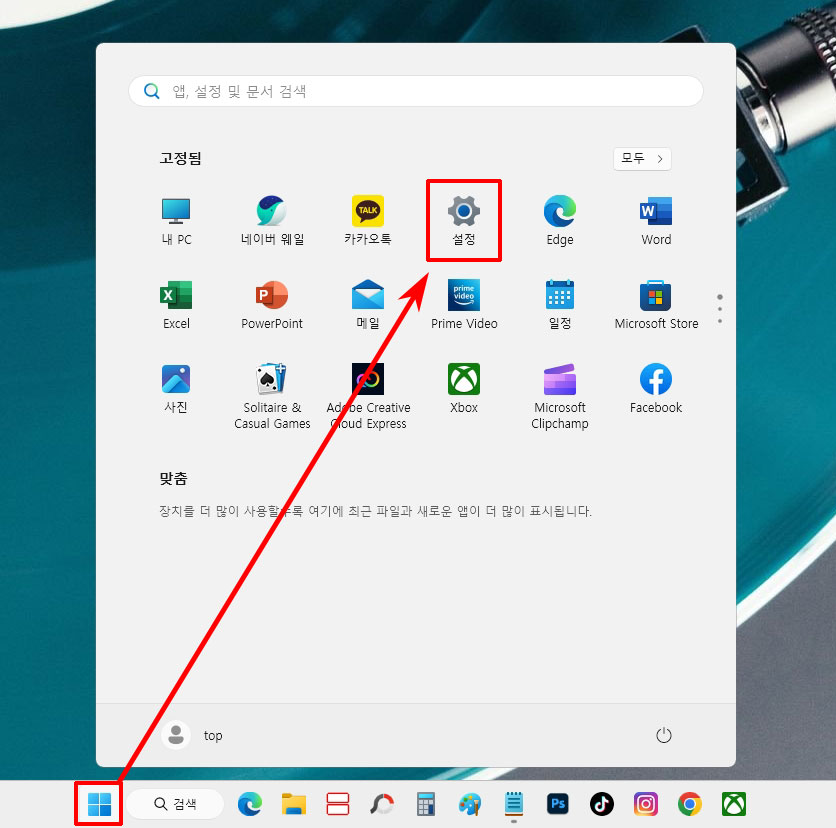Open Microsoft Clipchamp

pos(559,380)
